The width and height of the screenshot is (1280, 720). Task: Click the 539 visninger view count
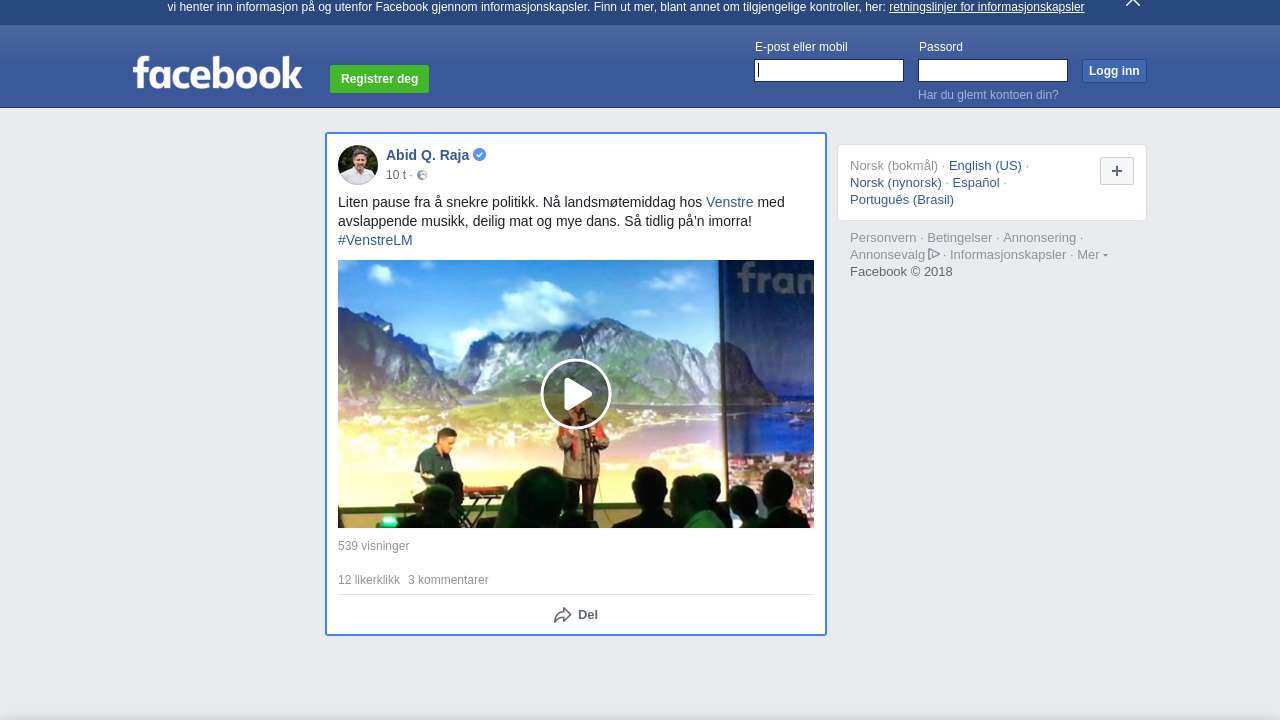(373, 546)
